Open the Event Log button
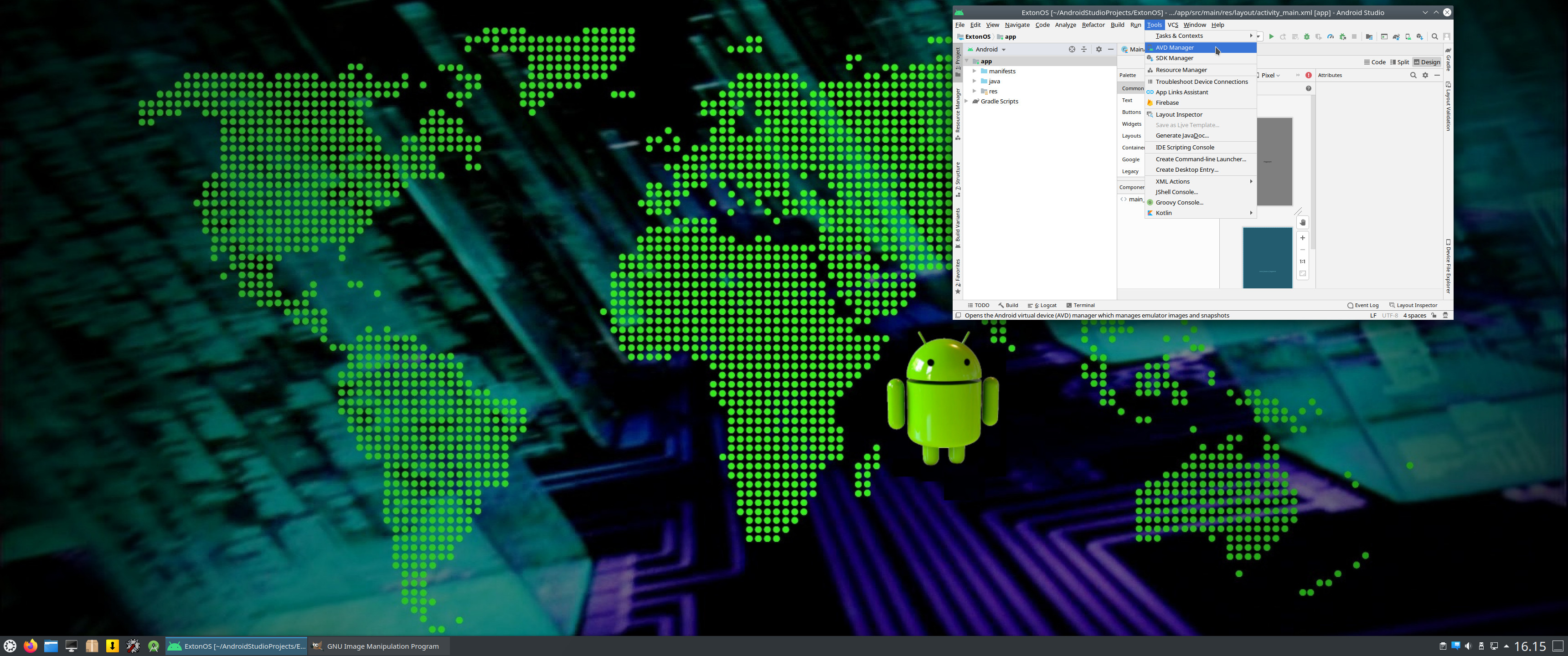Screen dimensions: 1568x656 pyautogui.click(x=1363, y=306)
